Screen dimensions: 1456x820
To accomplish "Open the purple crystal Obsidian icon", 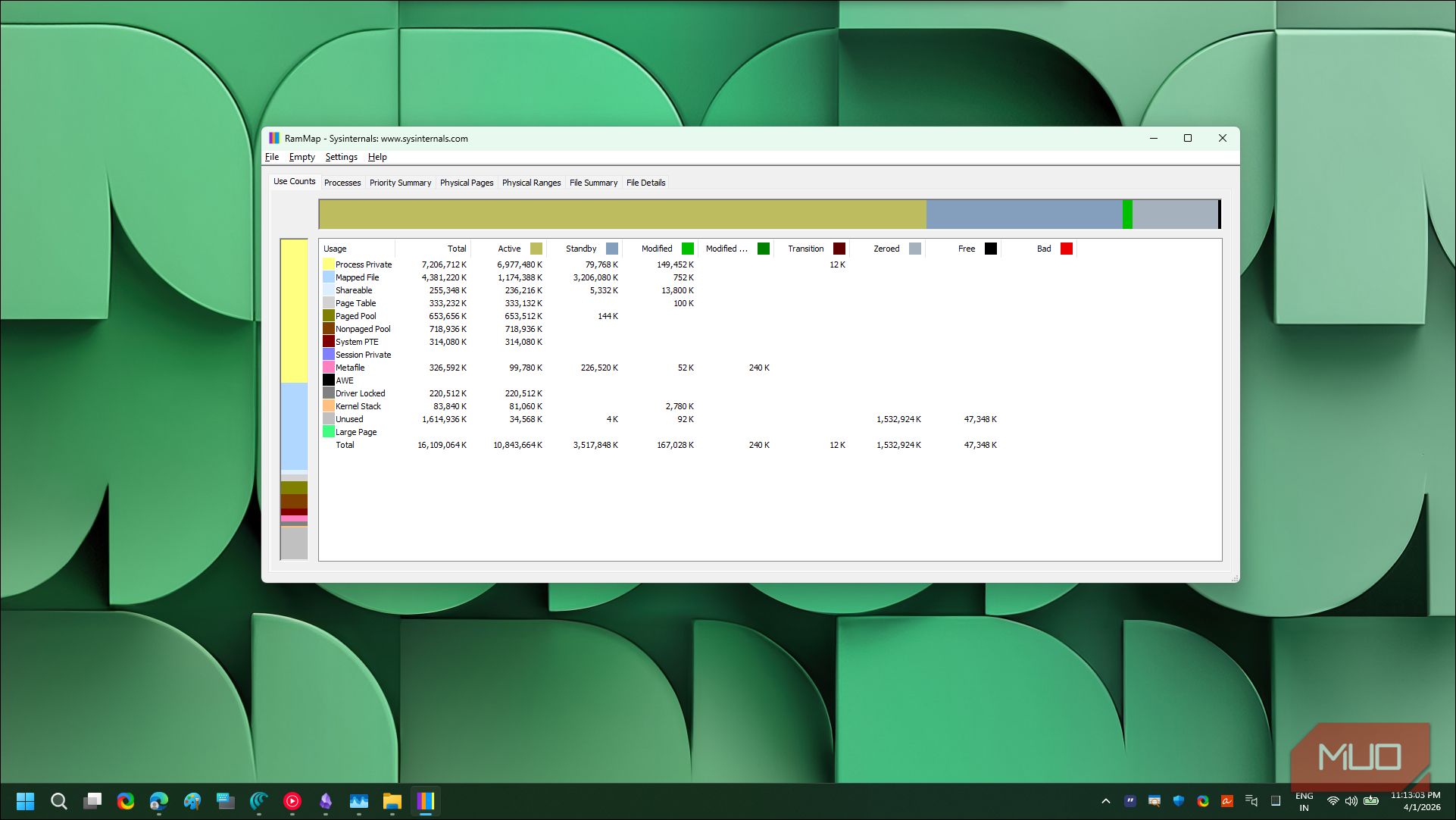I will pyautogui.click(x=326, y=801).
